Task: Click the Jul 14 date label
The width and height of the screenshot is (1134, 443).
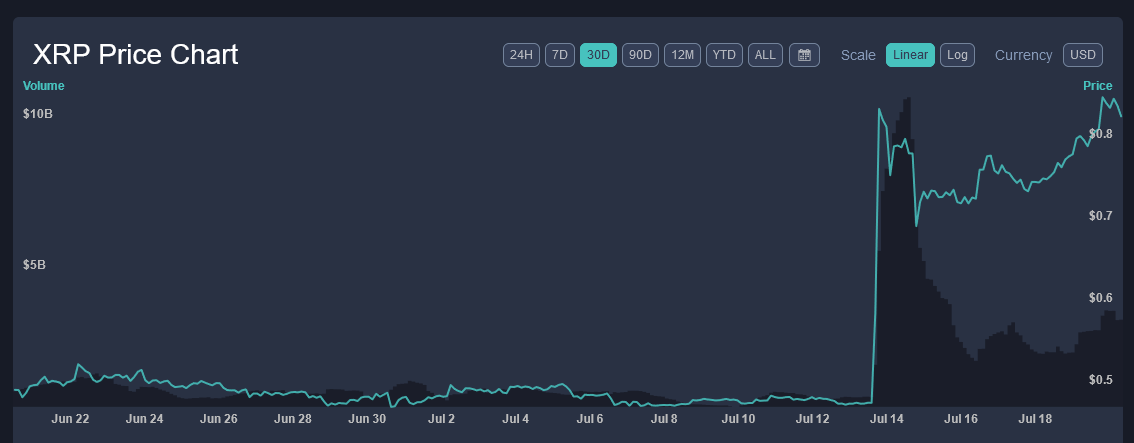Action: [x=887, y=418]
